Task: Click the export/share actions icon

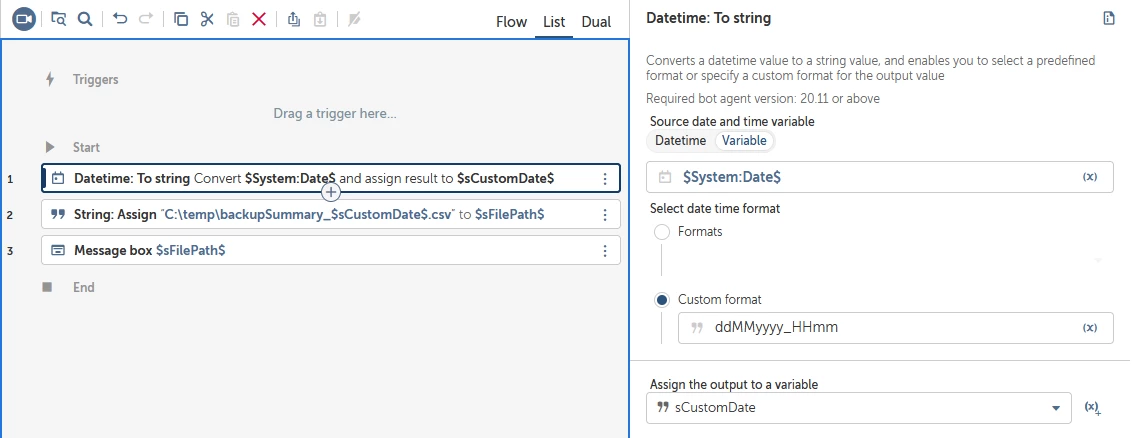Action: [293, 19]
